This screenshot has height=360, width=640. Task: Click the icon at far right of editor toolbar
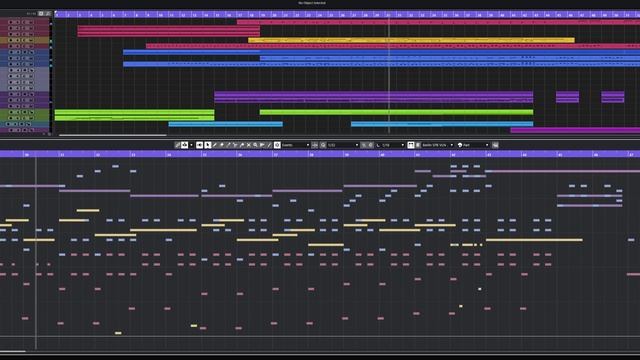click(495, 145)
